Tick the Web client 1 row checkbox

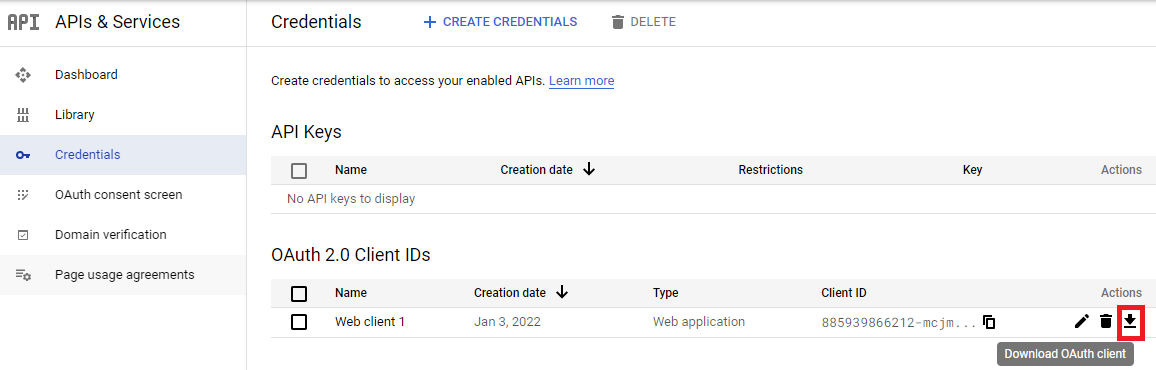coord(299,322)
